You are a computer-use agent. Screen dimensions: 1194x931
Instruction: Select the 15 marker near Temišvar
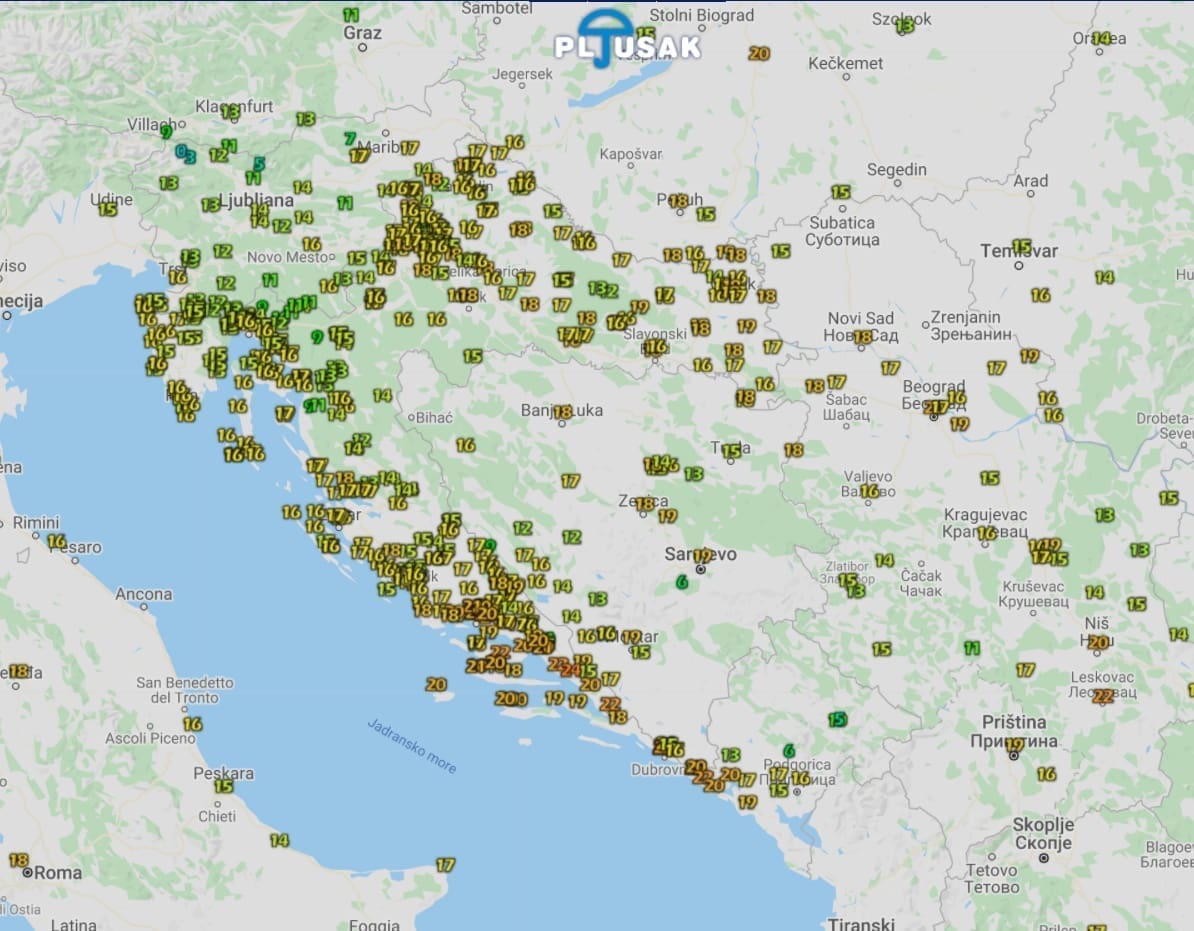coord(1021,246)
